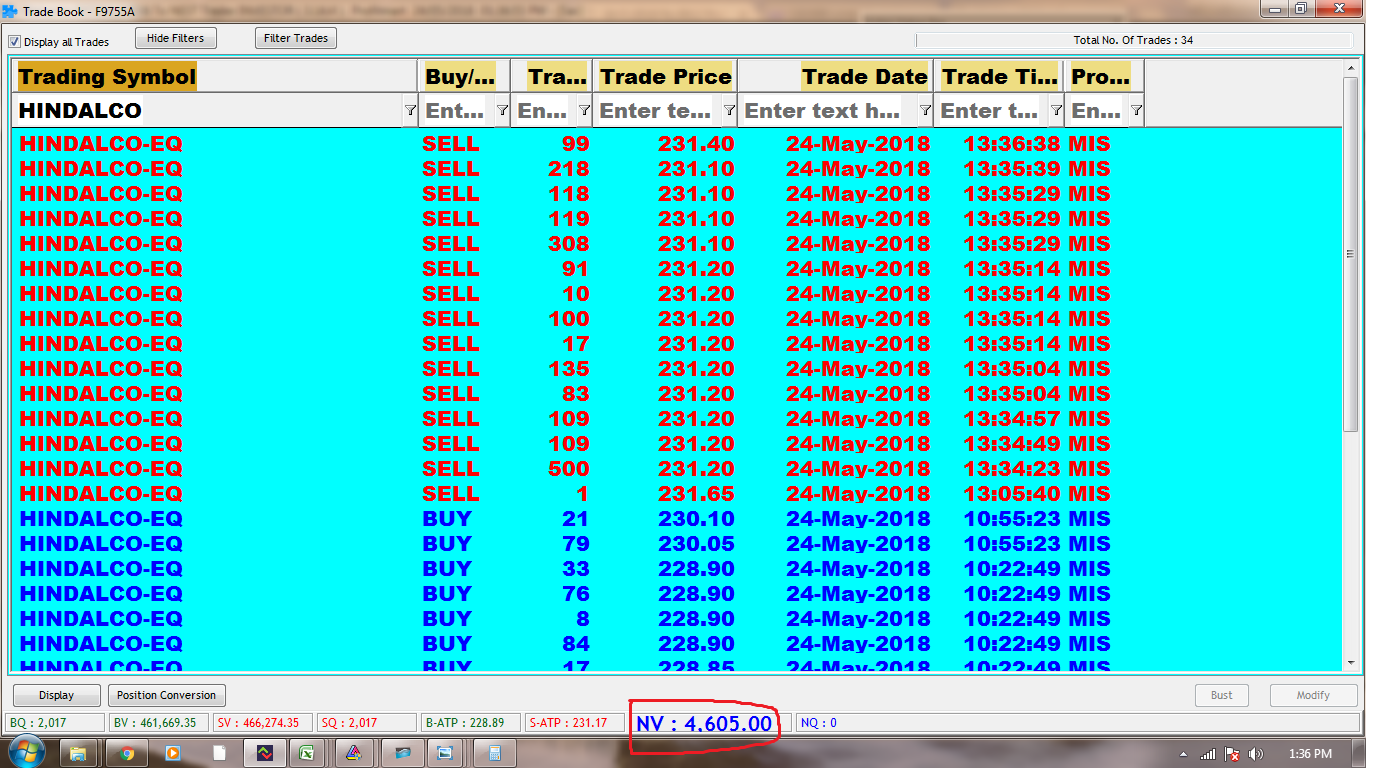Select the SELL 308 at 231.10 row
Viewport: 1380px width, 768px height.
(x=676, y=244)
